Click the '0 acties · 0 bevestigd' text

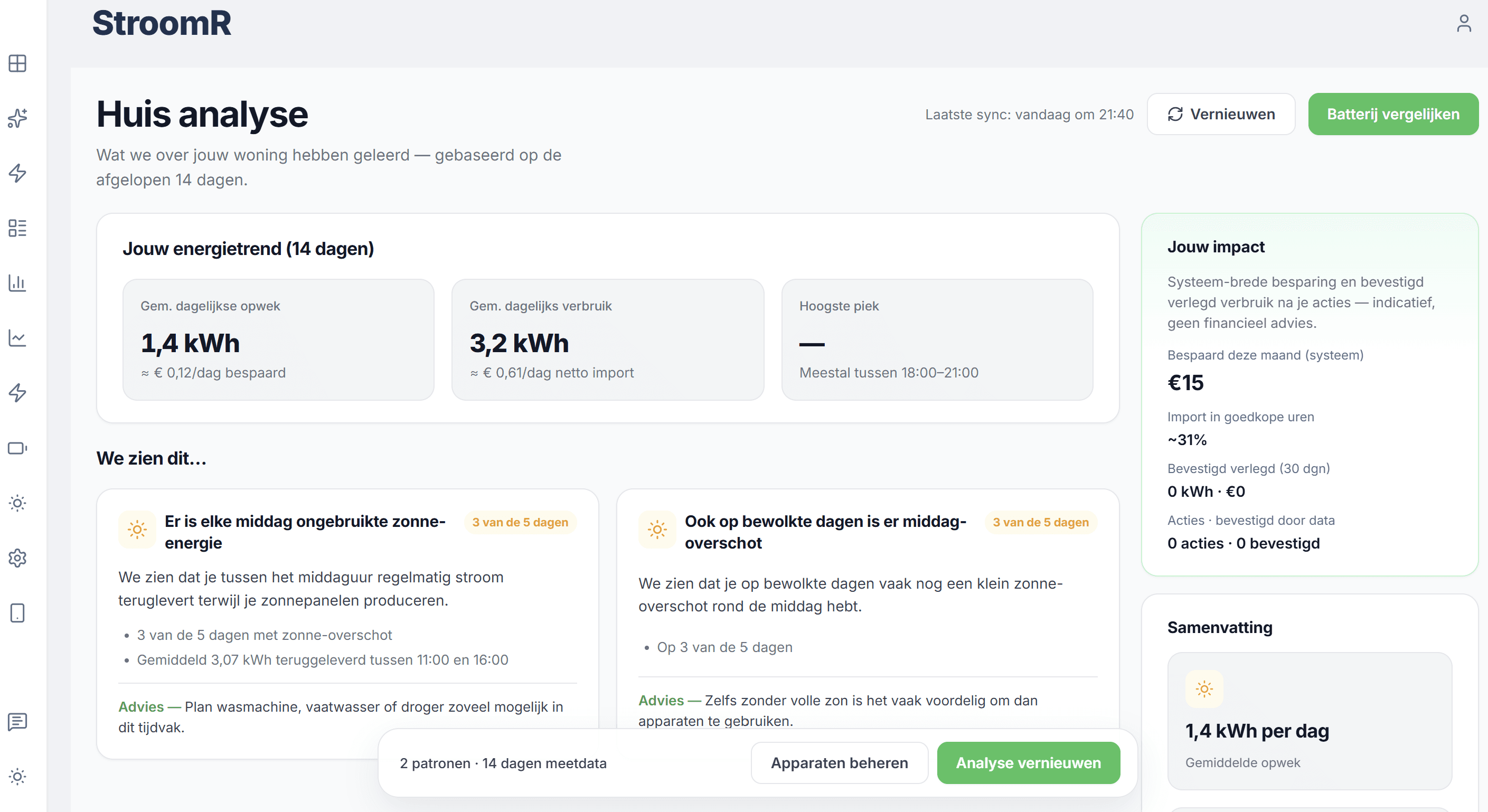[1243, 543]
